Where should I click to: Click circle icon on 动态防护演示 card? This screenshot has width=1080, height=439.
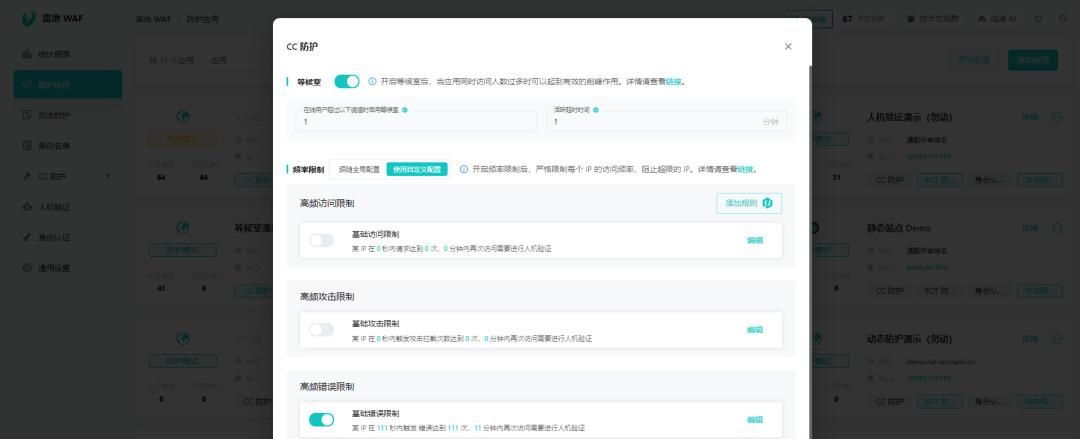(1057, 339)
